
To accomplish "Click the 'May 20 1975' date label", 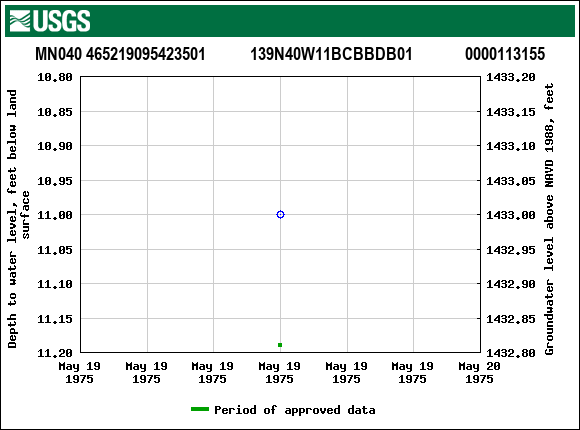I will tap(479, 373).
